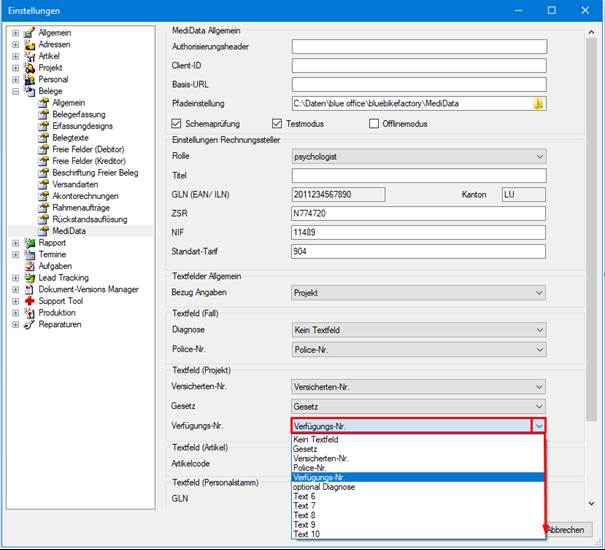Collapse the Belege tree node
This screenshot has width=605, height=550.
(x=15, y=91)
